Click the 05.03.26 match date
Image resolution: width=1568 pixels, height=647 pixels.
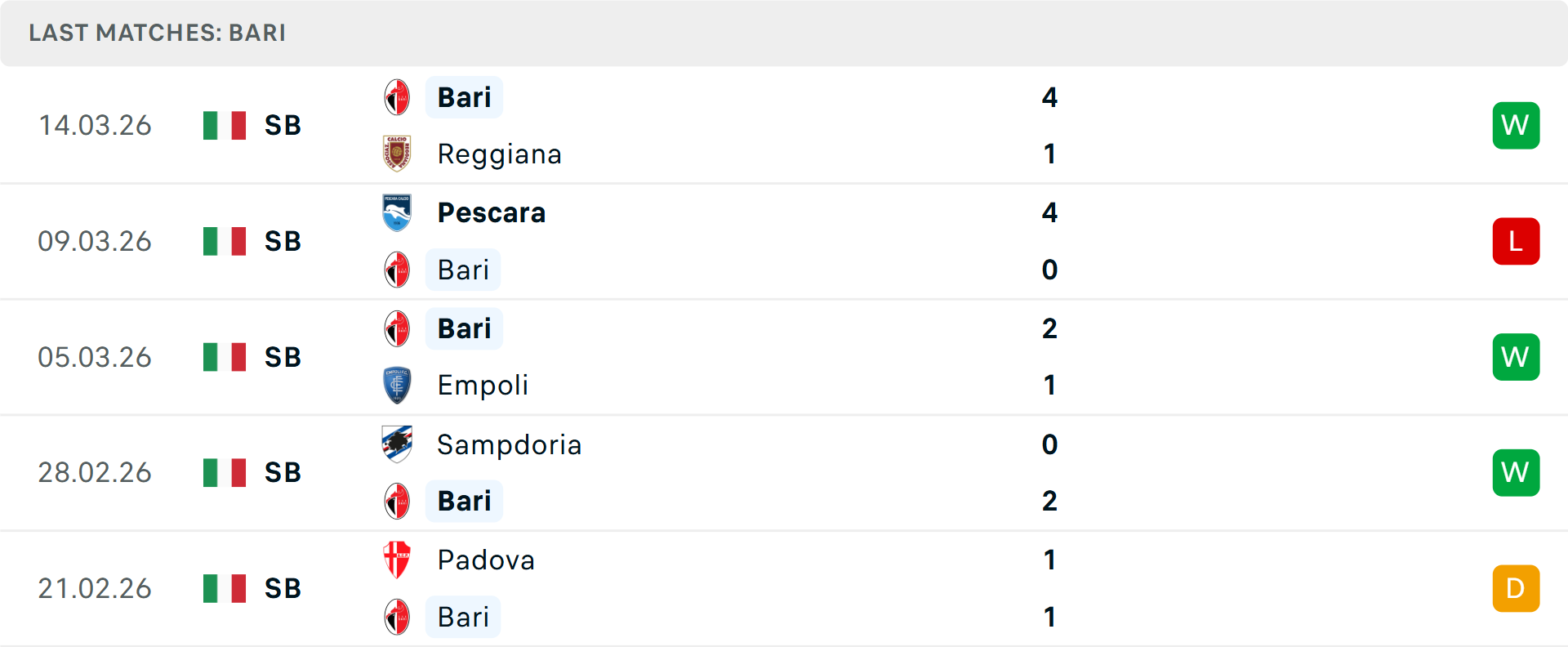[x=95, y=357]
